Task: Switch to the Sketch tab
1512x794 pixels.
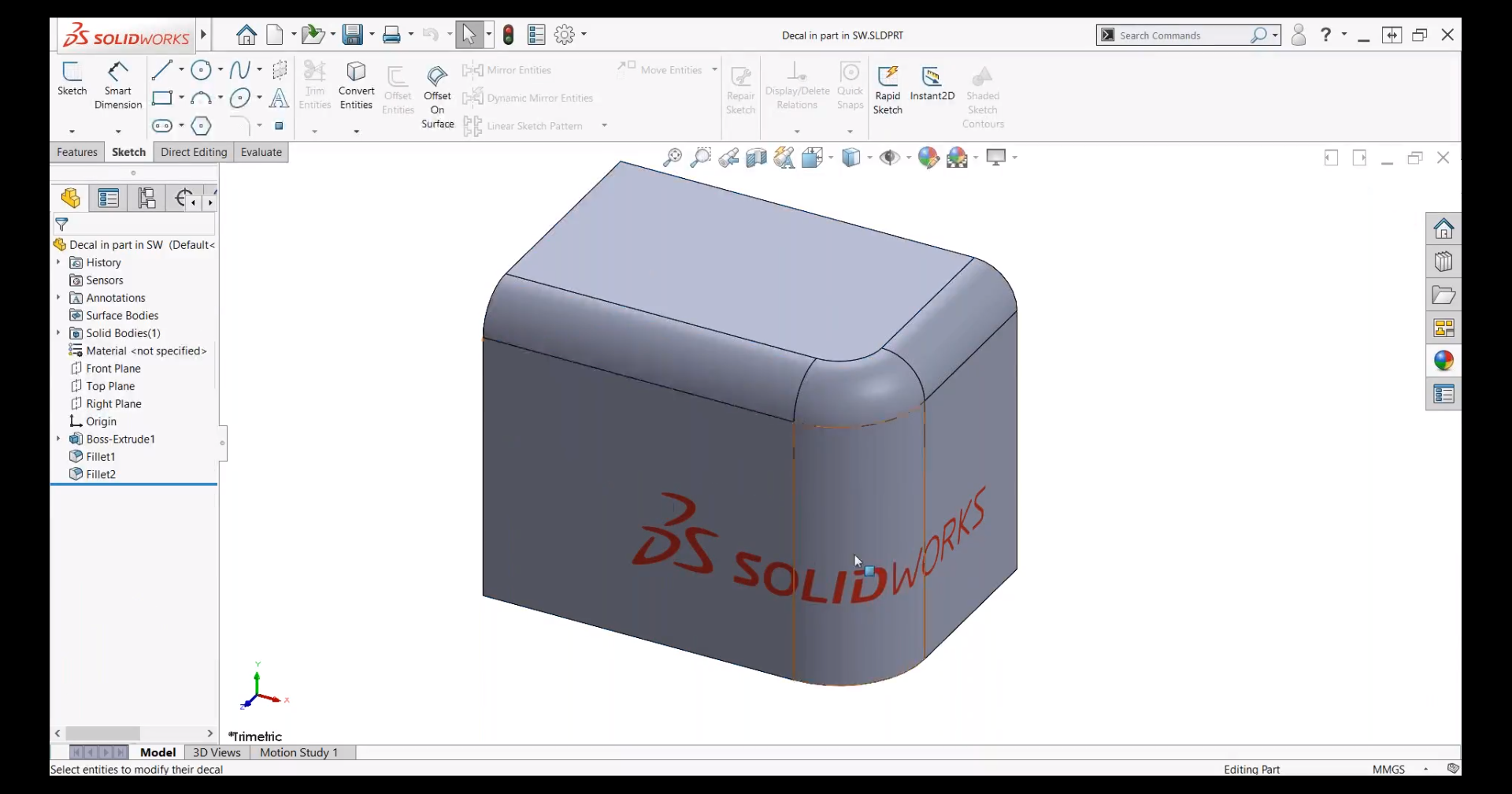Action: tap(128, 152)
